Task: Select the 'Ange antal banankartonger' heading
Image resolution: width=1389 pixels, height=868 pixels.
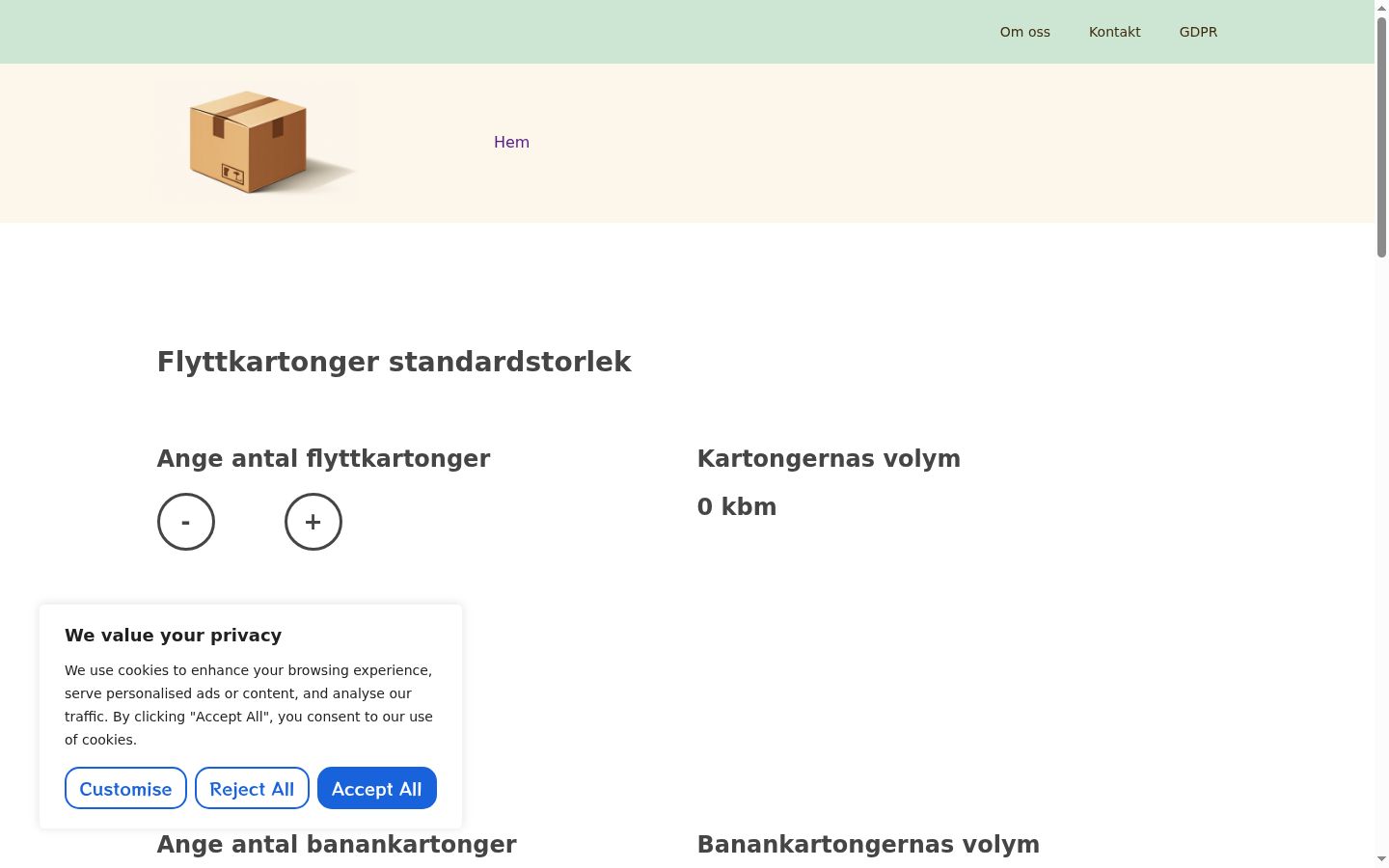Action: [x=337, y=844]
